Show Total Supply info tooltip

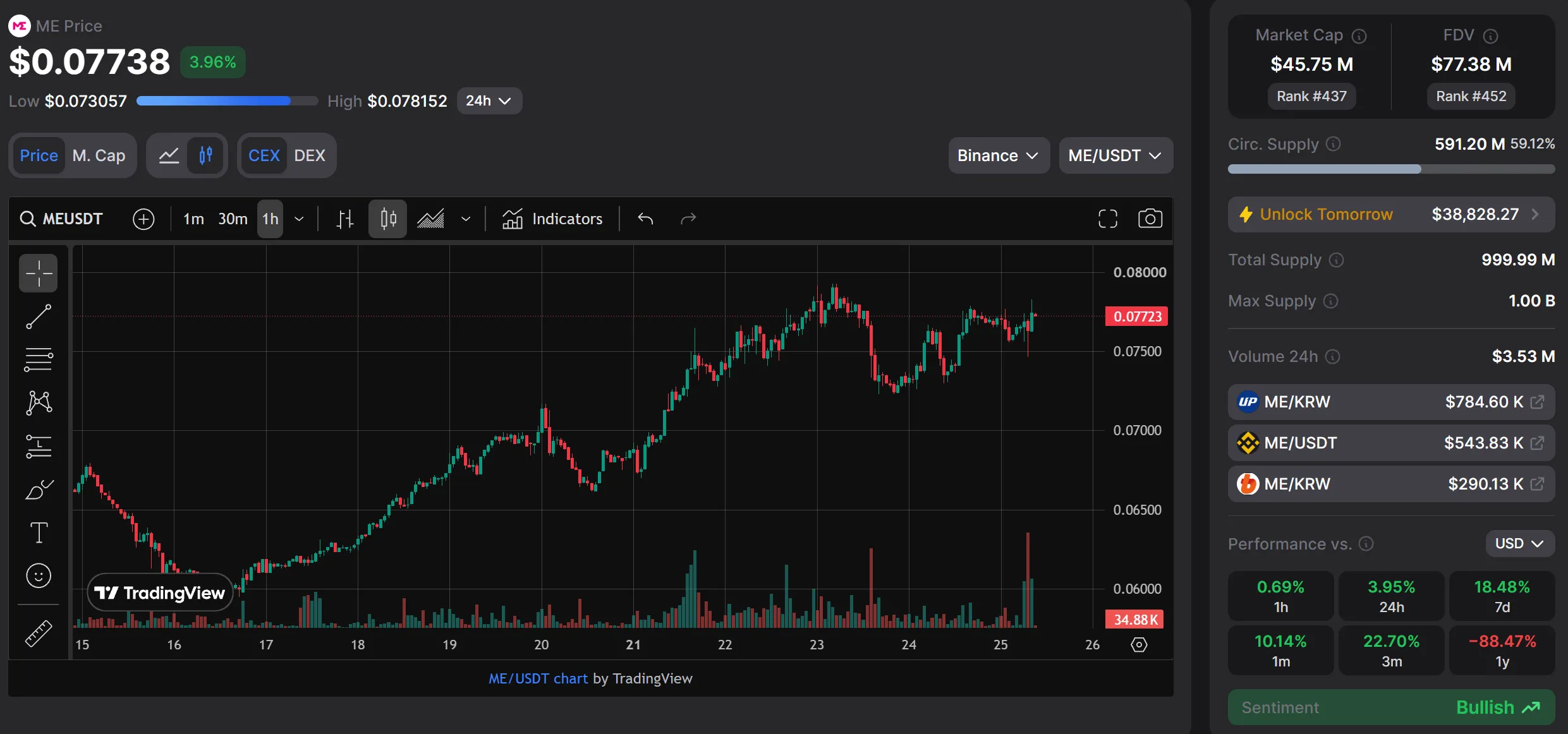(1336, 260)
